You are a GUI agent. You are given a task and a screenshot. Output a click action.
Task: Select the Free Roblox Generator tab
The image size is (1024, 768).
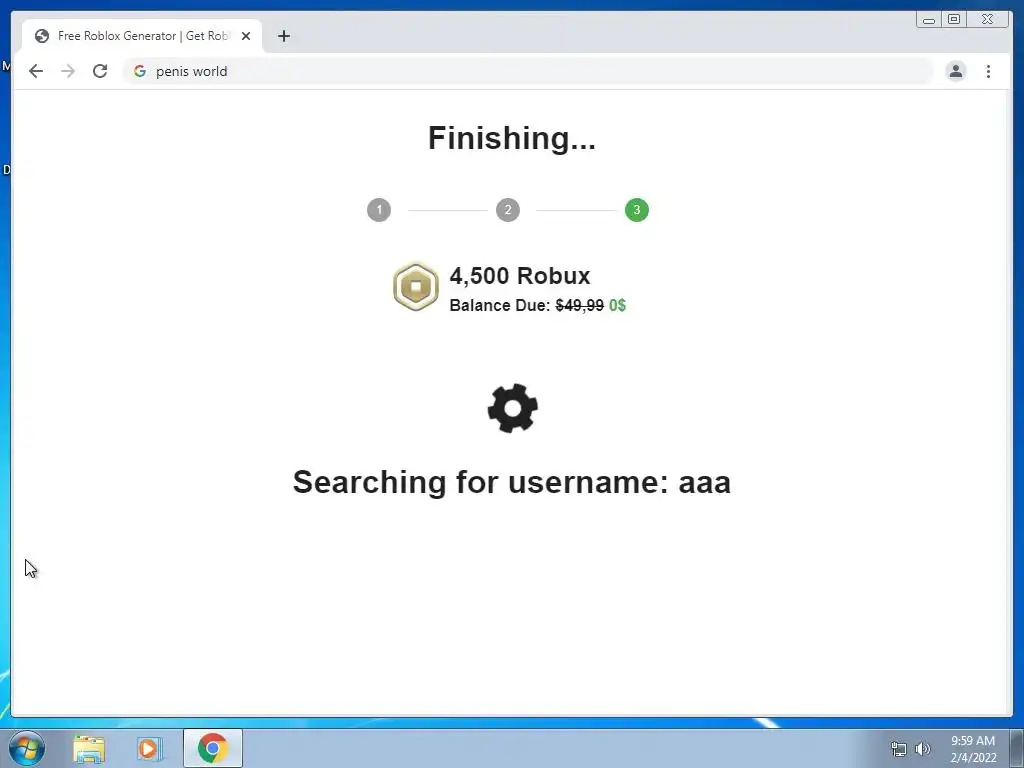pos(142,36)
